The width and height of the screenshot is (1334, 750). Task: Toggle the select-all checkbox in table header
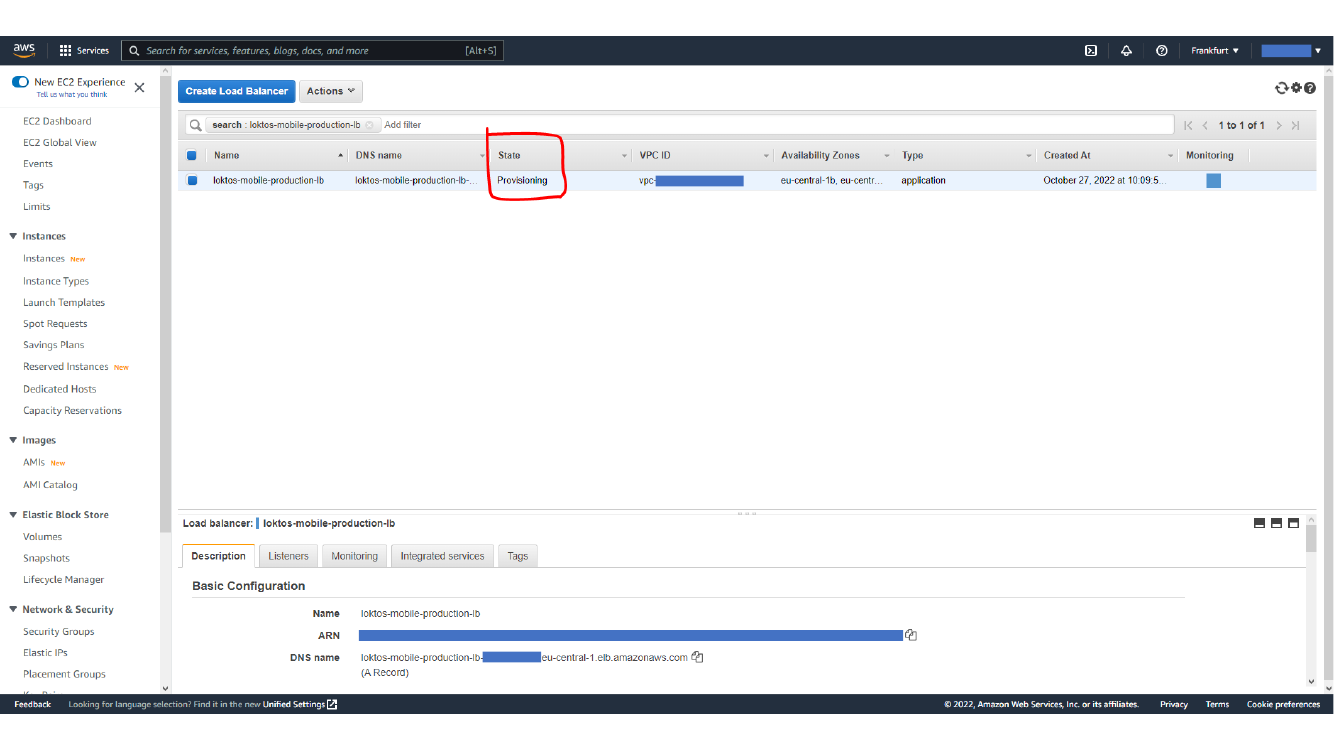[x=192, y=155]
